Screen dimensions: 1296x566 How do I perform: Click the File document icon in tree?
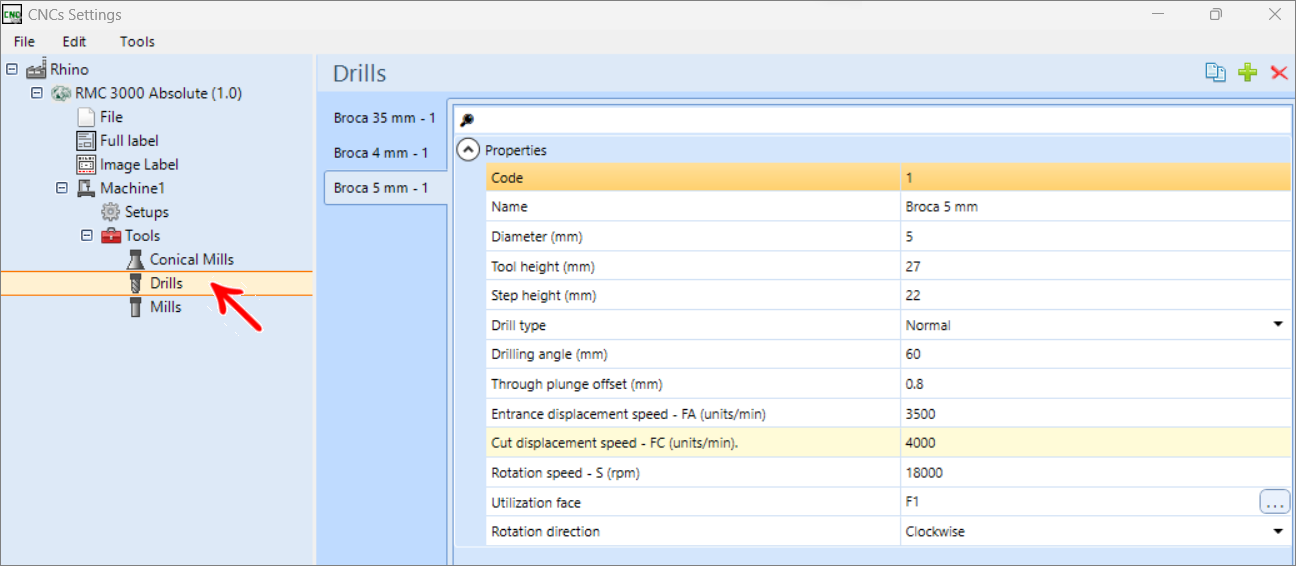click(86, 117)
